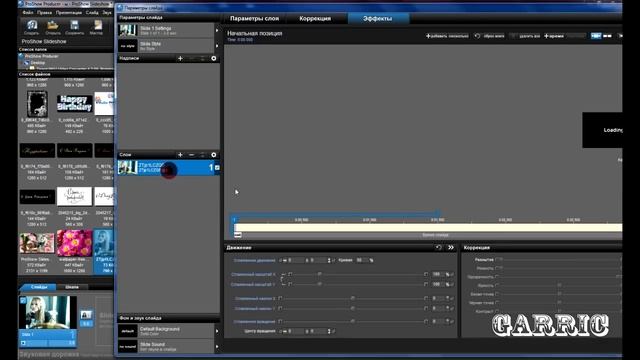Remove layer with Слои minus icon
Screen dimensions: 640x360
point(191,155)
